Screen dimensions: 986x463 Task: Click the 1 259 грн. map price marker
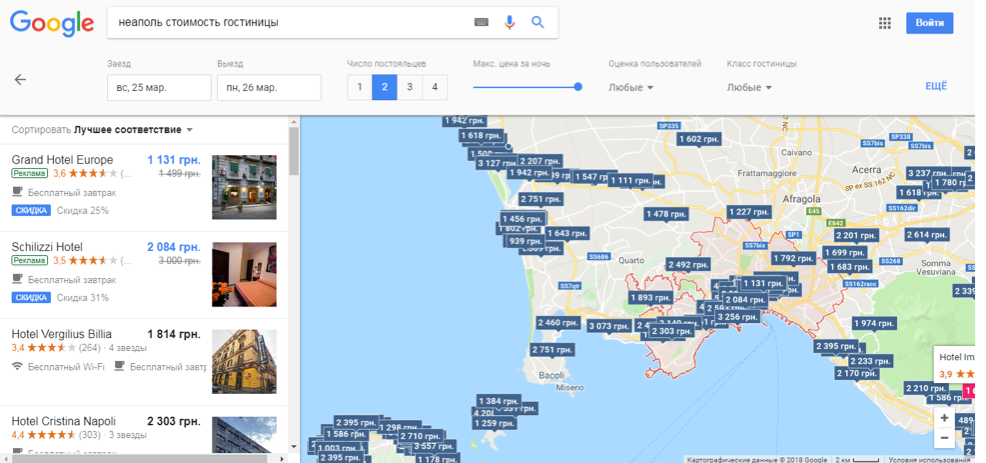[x=494, y=423]
